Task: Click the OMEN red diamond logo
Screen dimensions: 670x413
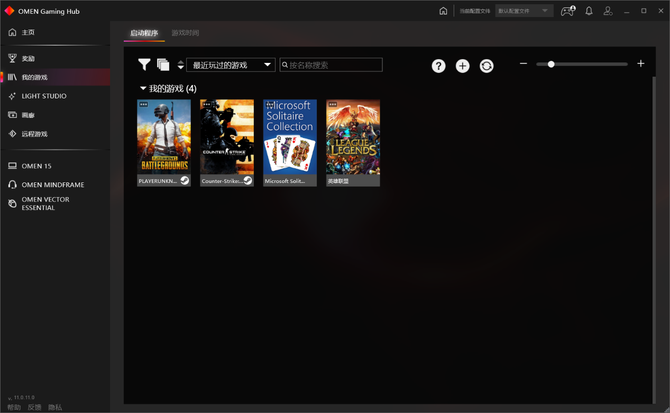Action: 9,11
